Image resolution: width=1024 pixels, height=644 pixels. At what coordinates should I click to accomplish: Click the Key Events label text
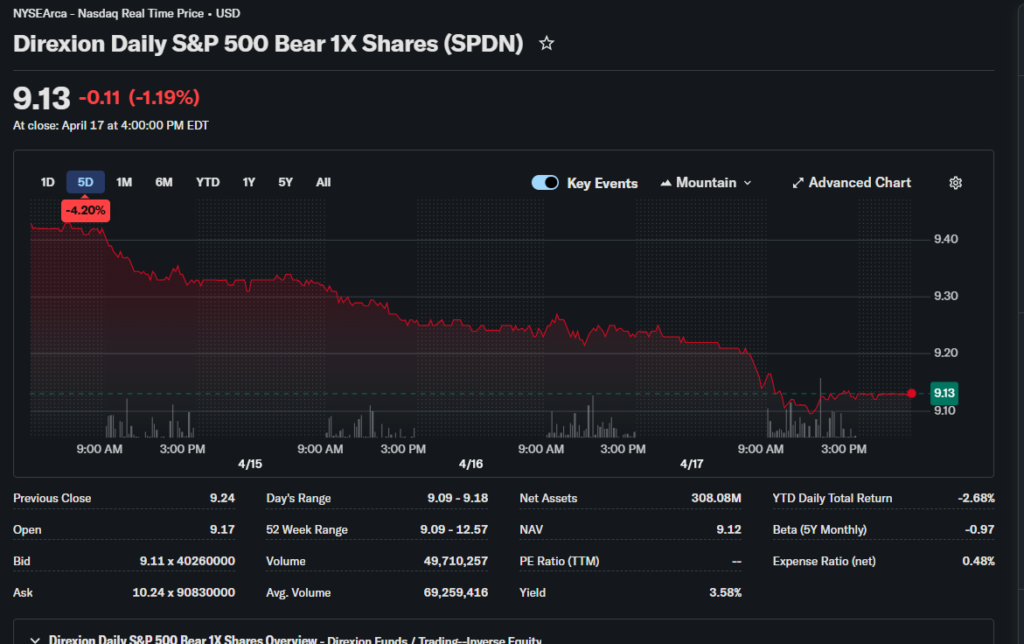click(602, 183)
